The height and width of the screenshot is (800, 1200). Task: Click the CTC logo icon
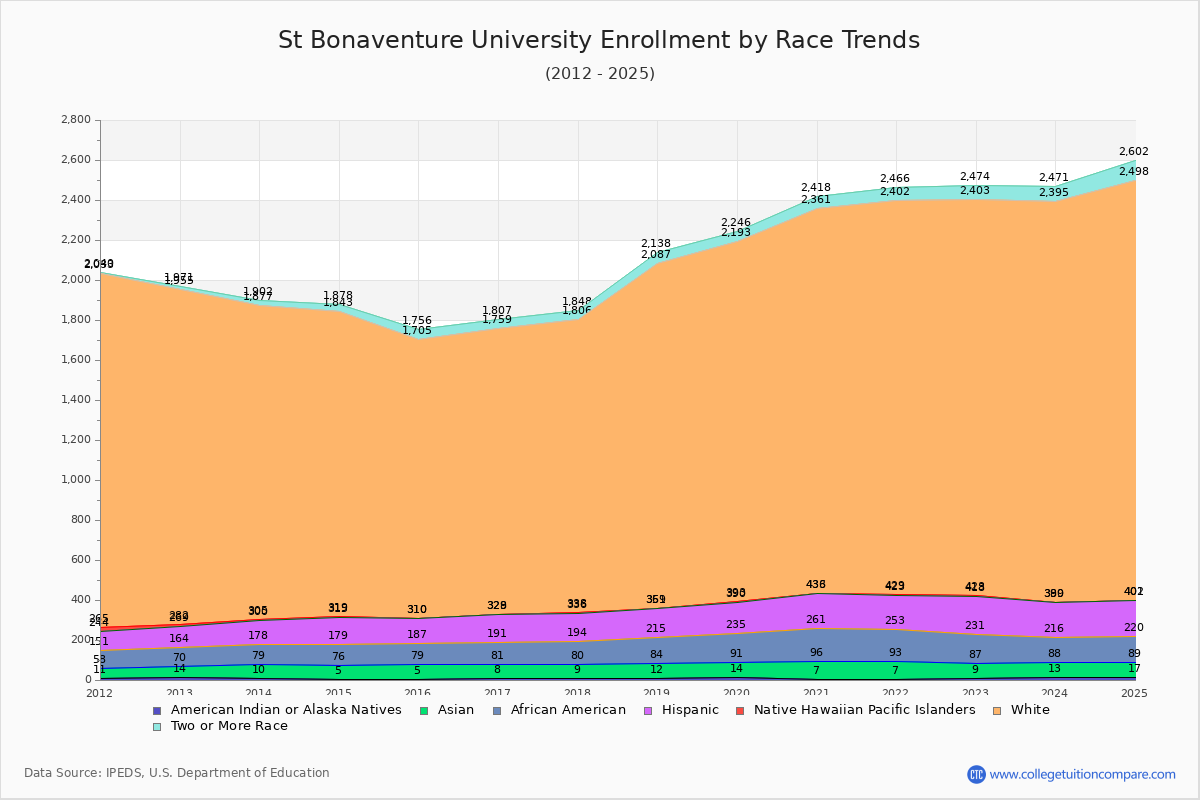pos(976,774)
